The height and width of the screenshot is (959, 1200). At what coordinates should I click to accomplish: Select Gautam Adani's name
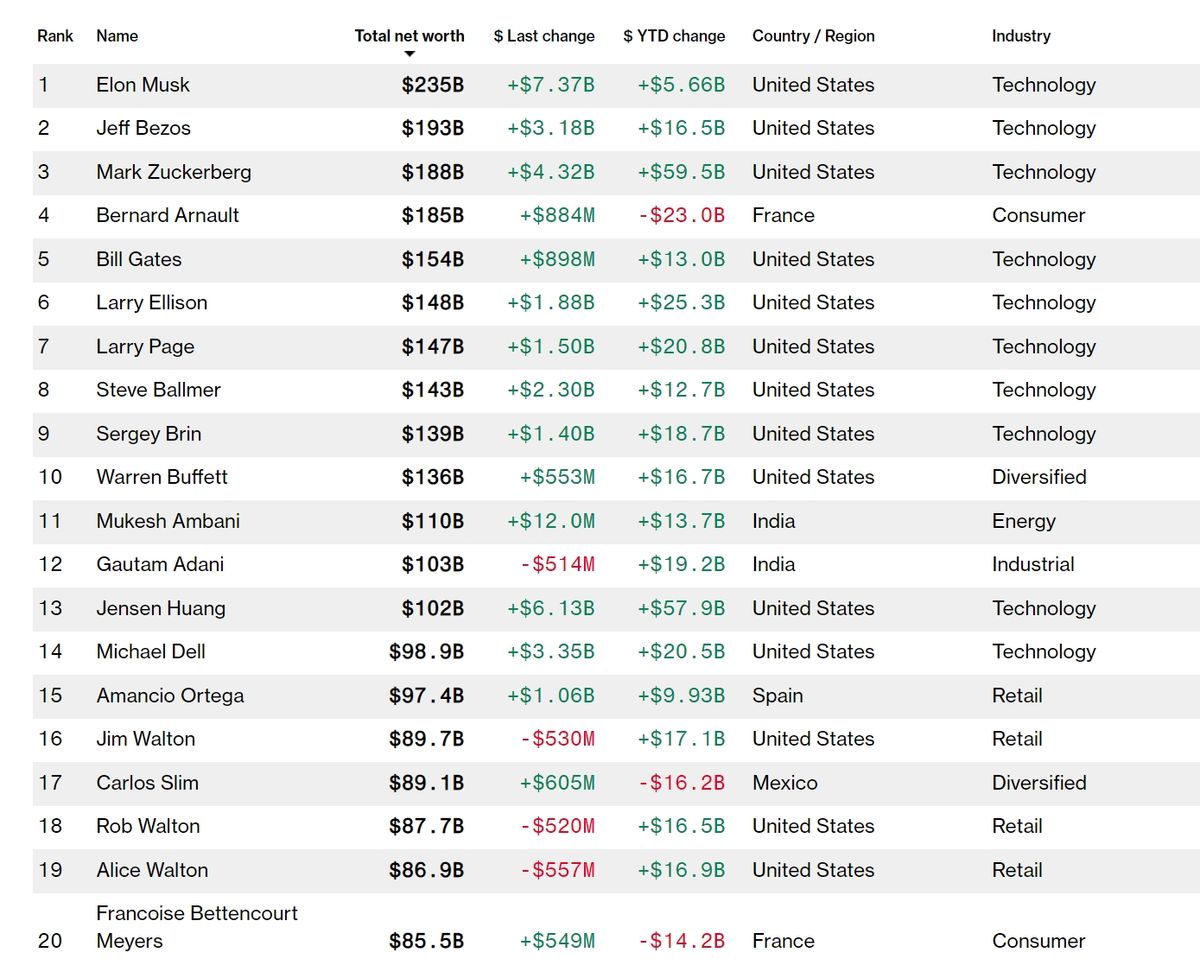pyautogui.click(x=160, y=564)
